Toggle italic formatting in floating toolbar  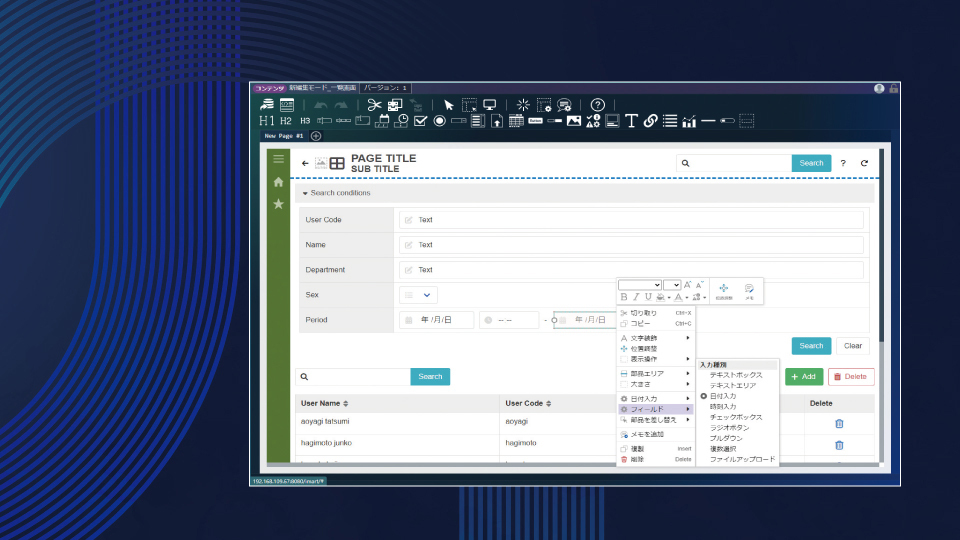635,297
